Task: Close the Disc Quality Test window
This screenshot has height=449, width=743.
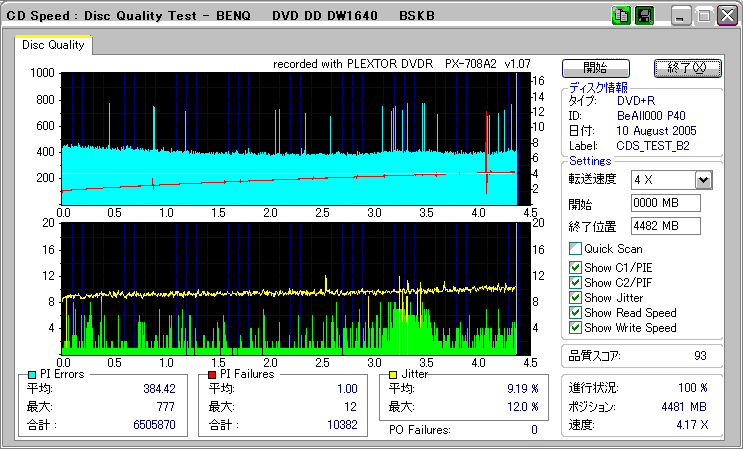Action: (x=725, y=15)
